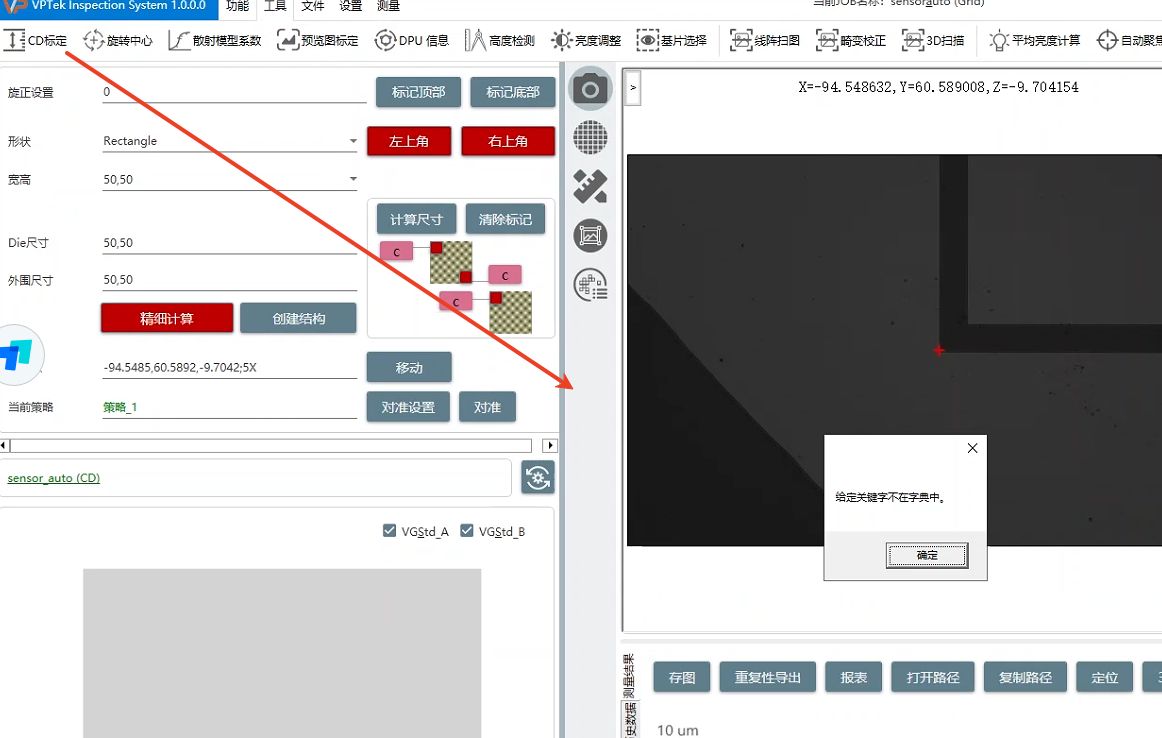Click the refresh settings icon beside sensor_auto
Viewport: 1162px width, 738px height.
point(538,478)
